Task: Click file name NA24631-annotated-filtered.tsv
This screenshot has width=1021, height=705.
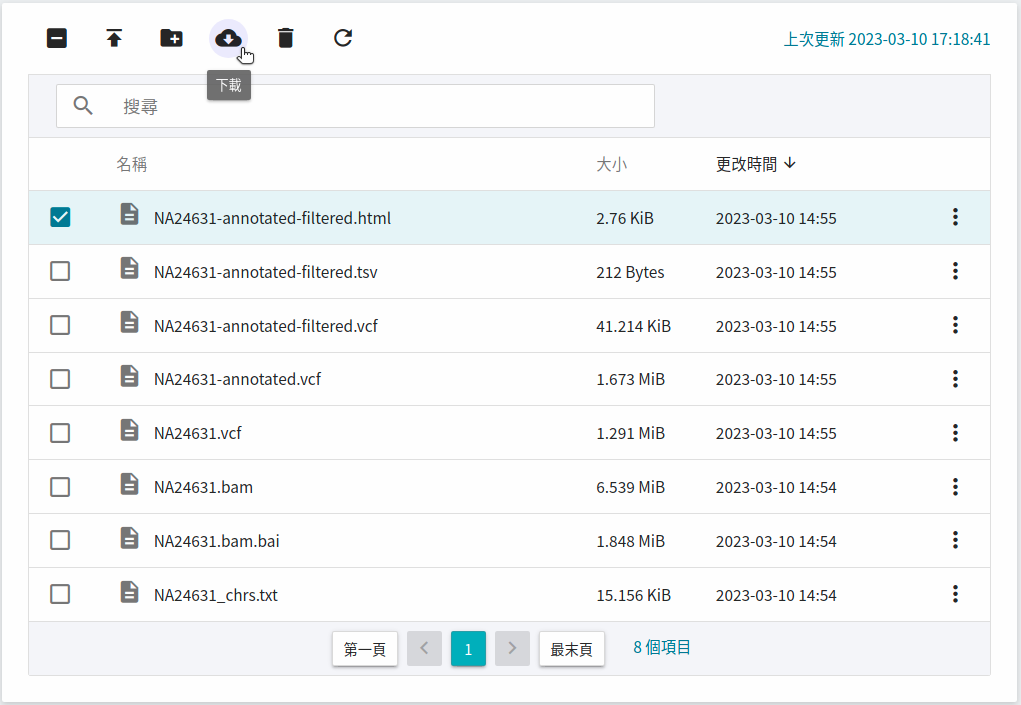Action: pyautogui.click(x=266, y=272)
